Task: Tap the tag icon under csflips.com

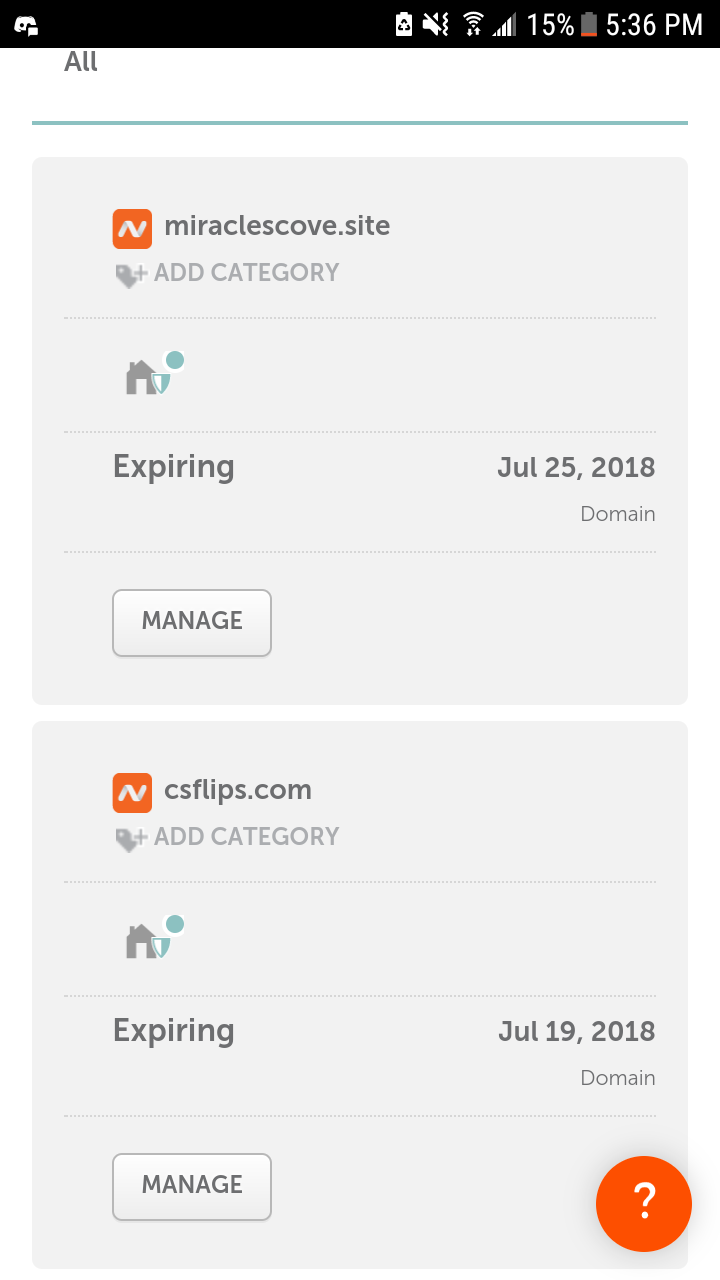Action: [x=132, y=839]
